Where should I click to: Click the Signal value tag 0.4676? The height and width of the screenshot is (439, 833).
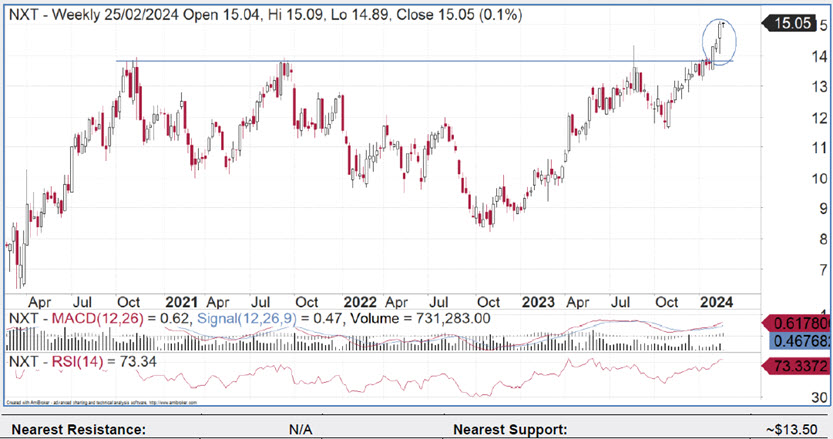801,341
